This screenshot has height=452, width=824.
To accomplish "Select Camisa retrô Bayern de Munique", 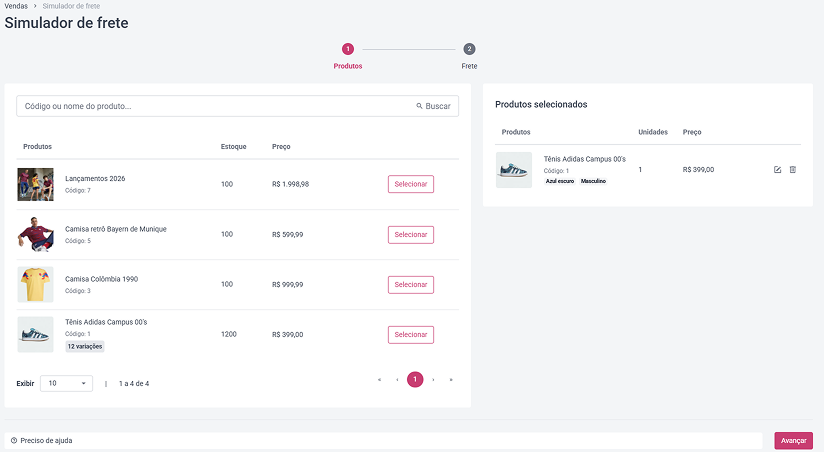I will 411,234.
